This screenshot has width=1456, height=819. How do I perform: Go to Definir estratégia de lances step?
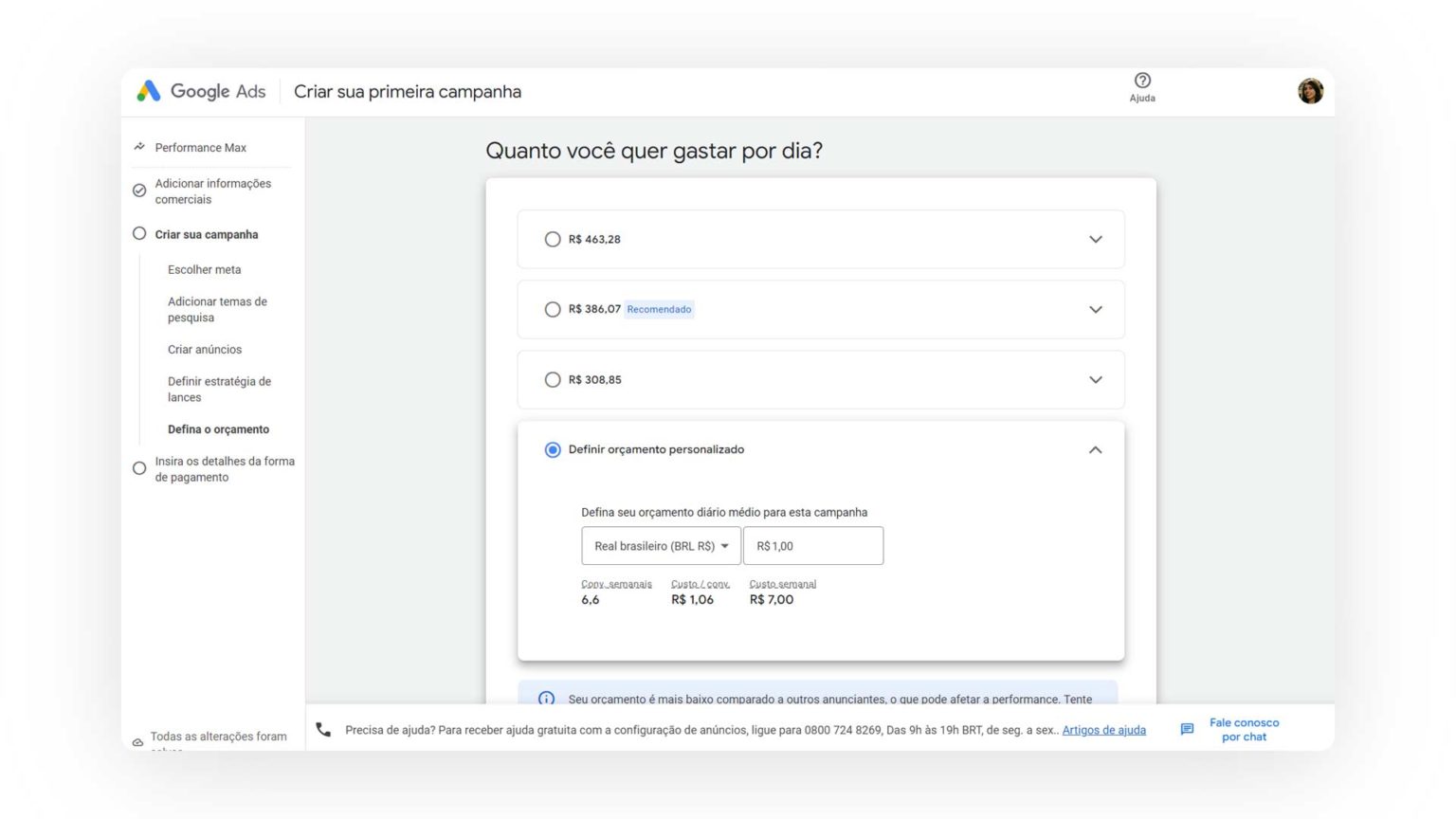(219, 389)
